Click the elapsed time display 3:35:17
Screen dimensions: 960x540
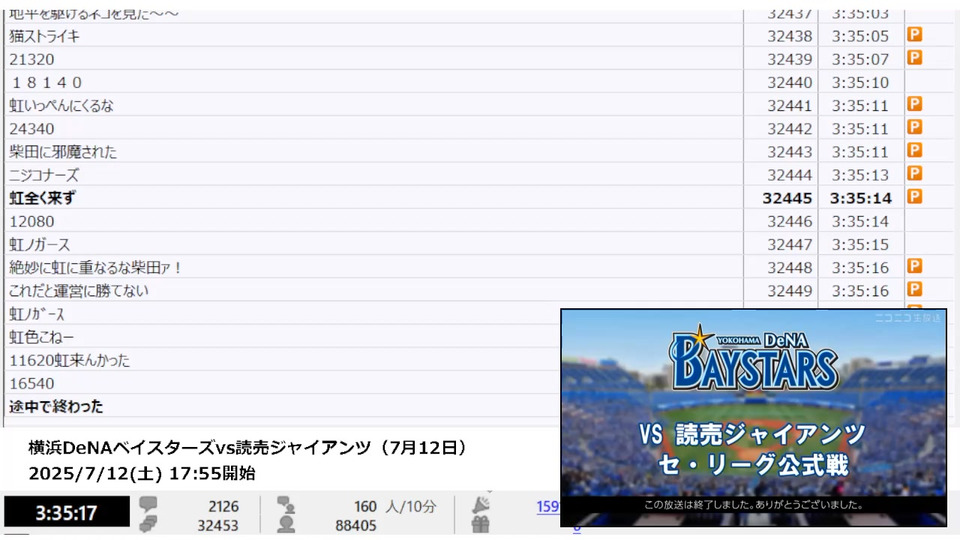(x=66, y=512)
